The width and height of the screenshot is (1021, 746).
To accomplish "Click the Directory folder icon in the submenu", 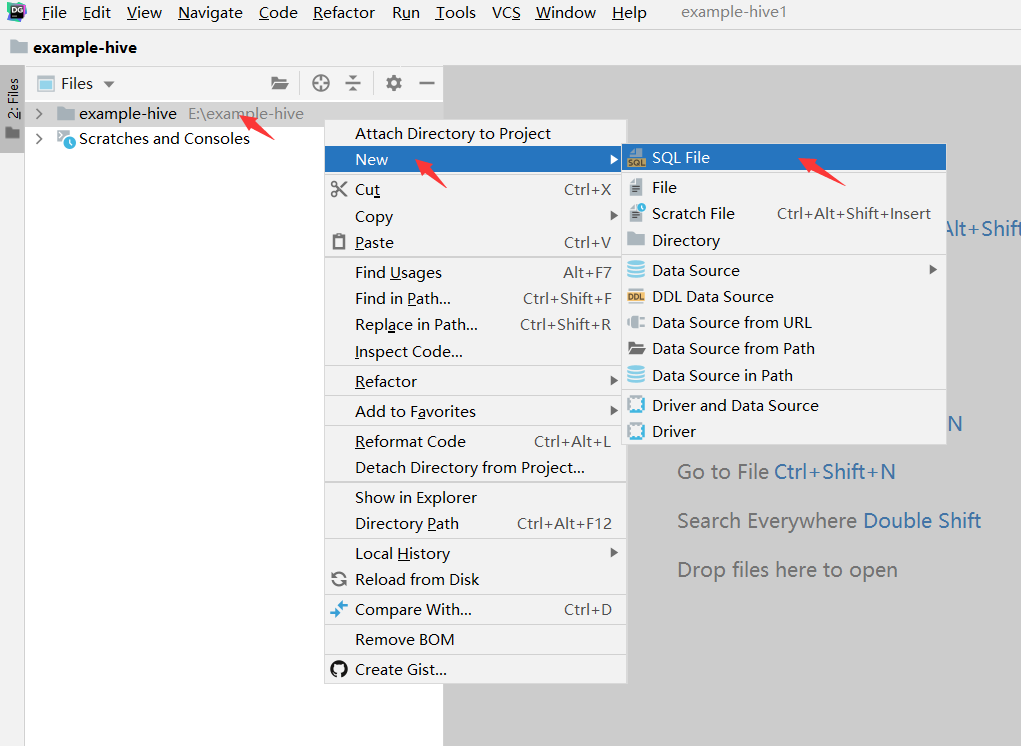I will pyautogui.click(x=636, y=240).
